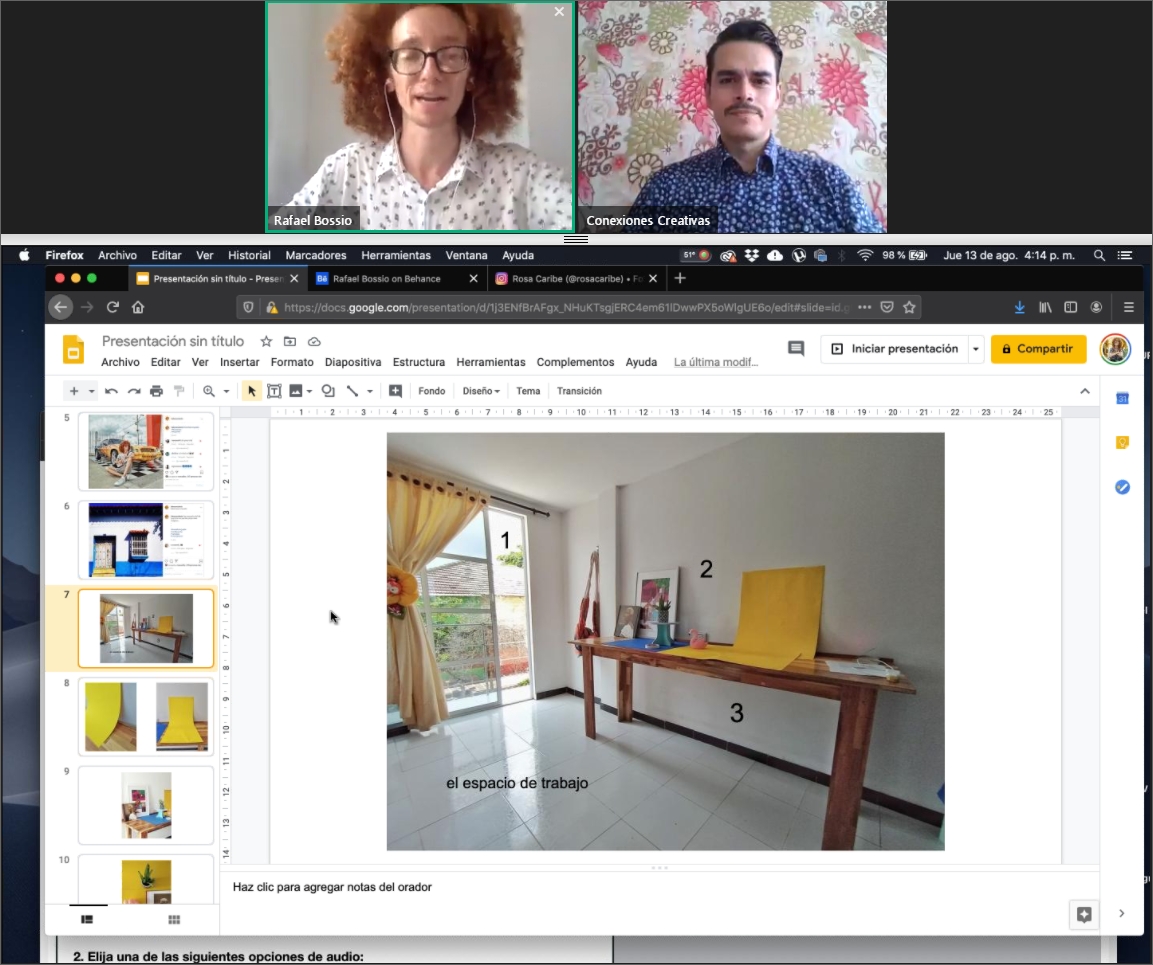Screen dimensions: 1153x965
Task: Open Google Tasks side panel icon
Action: coord(1122,487)
